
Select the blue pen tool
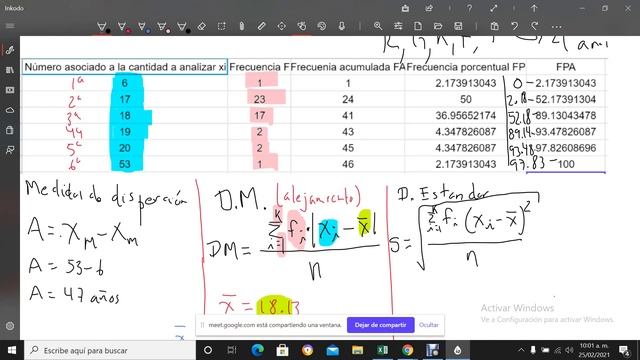[x=142, y=27]
